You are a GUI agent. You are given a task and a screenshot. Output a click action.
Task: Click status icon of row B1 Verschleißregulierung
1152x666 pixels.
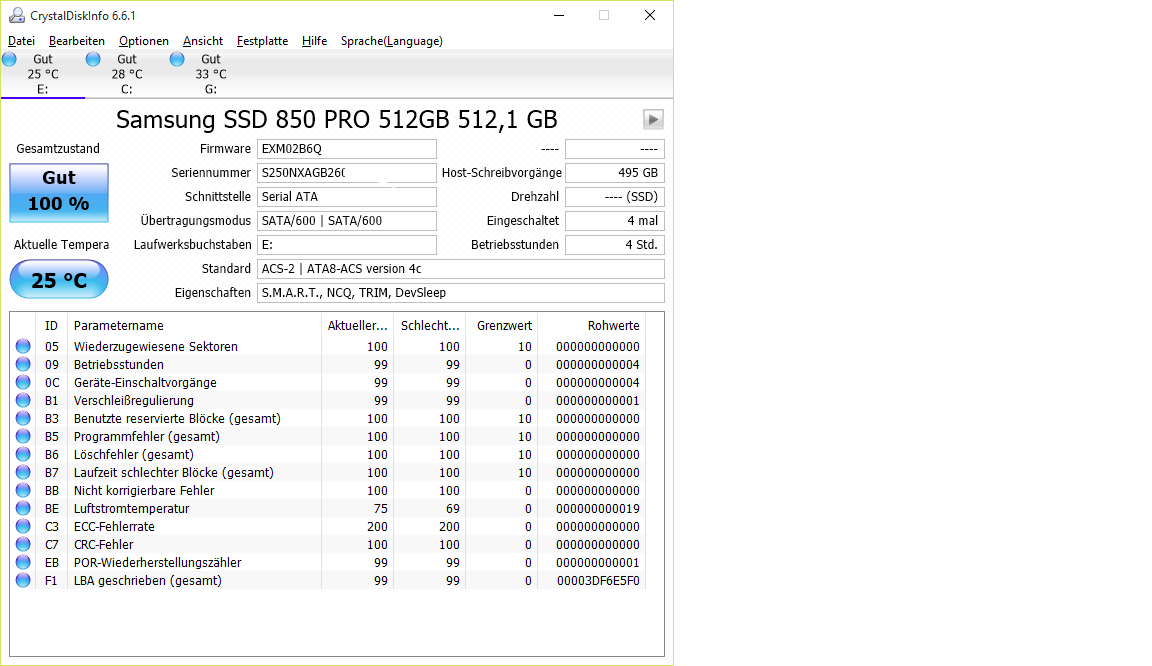(x=24, y=400)
